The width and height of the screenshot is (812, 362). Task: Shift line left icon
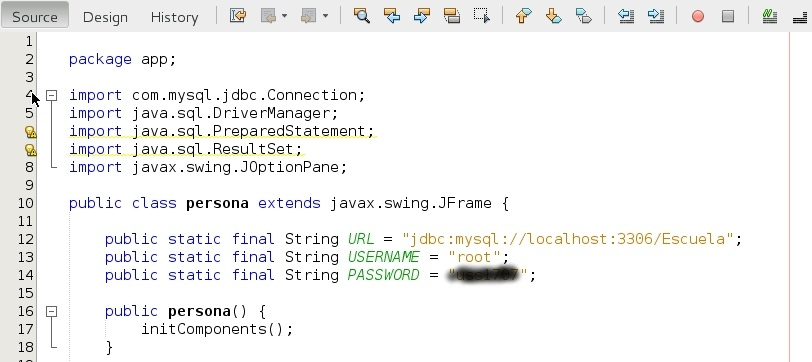[626, 16]
